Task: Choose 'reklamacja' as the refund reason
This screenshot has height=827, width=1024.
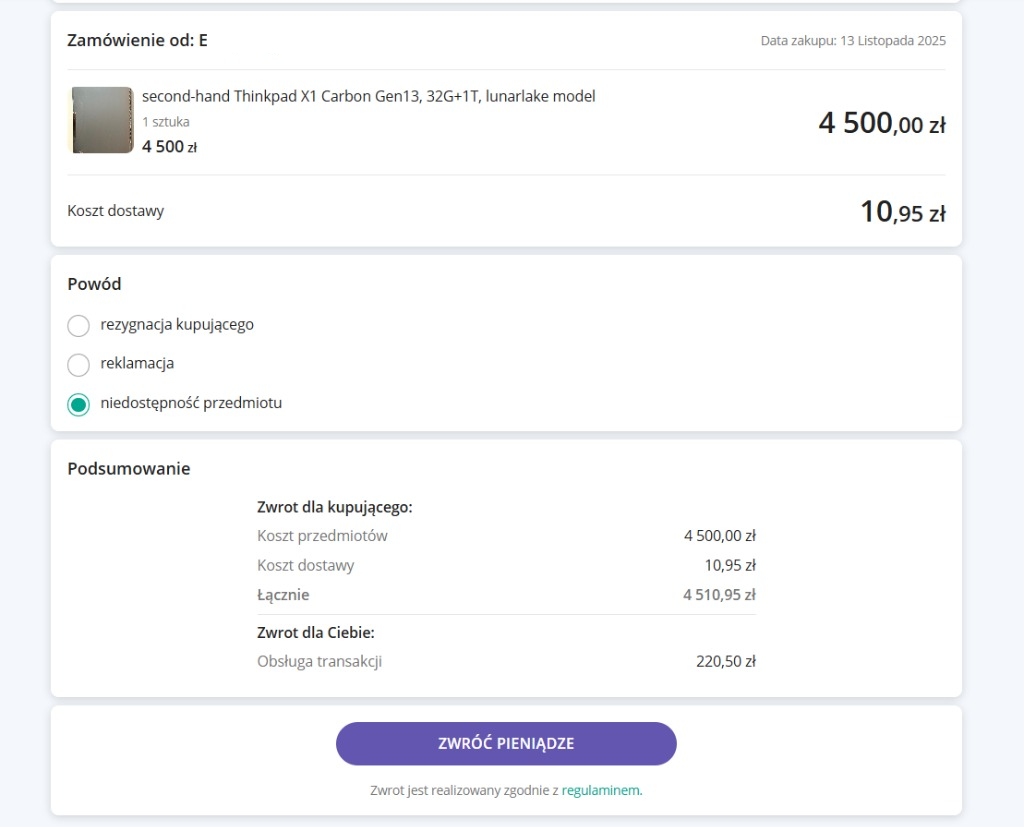Action: click(x=78, y=364)
